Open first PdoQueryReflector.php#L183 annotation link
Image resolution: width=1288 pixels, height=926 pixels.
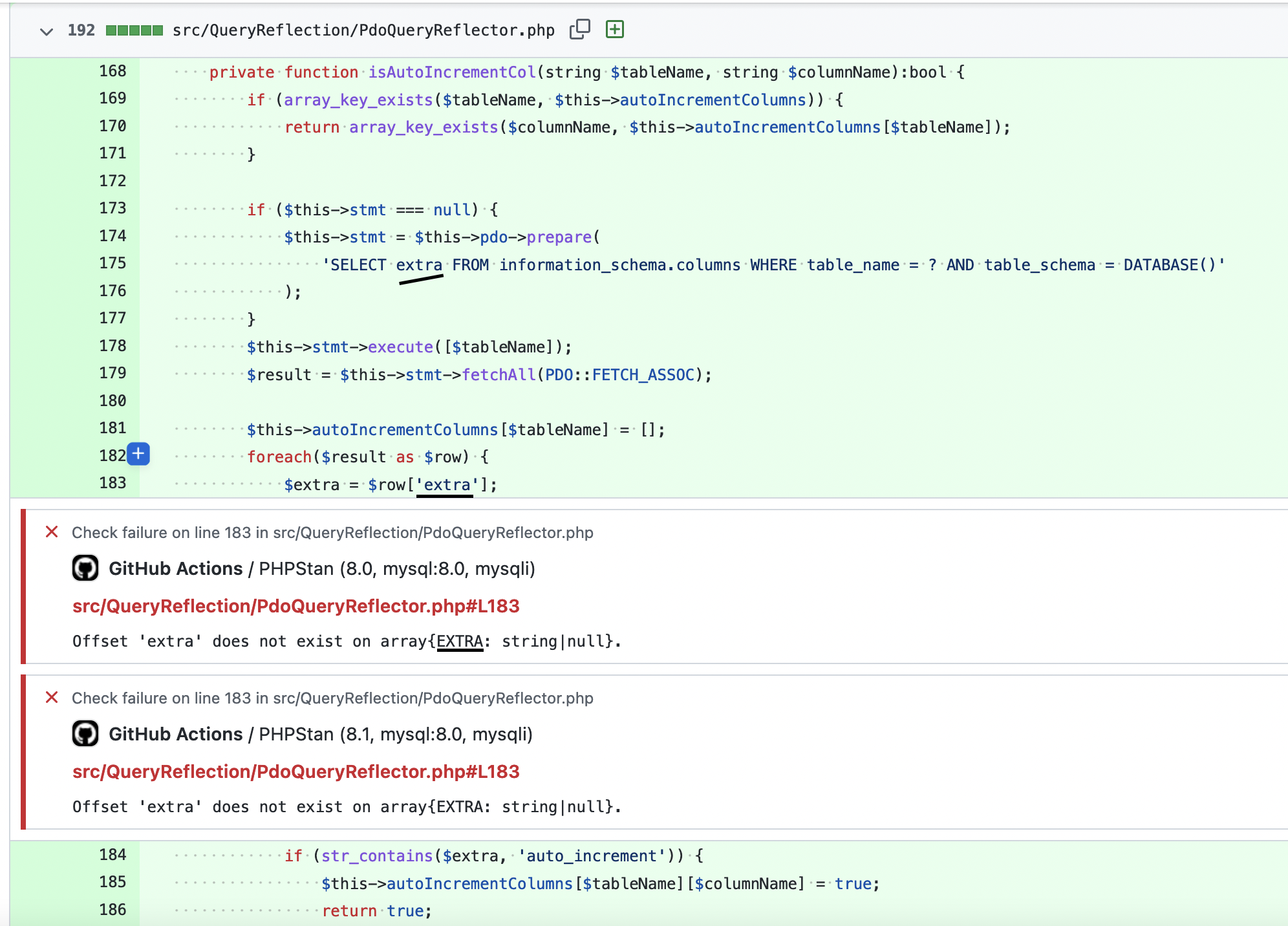[x=295, y=606]
